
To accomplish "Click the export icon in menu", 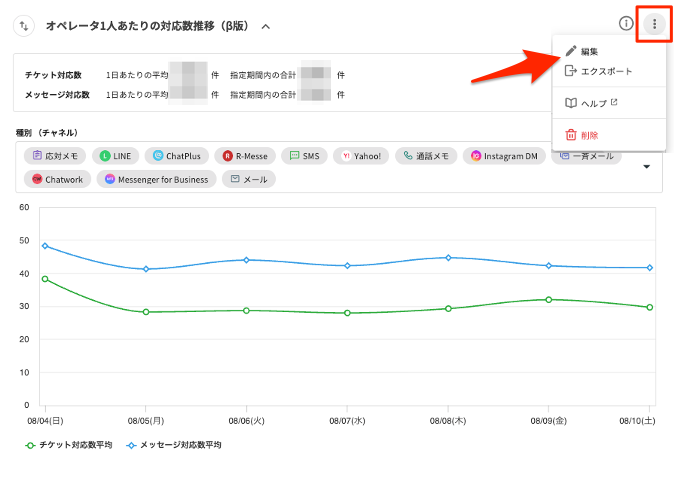I will click(x=571, y=71).
